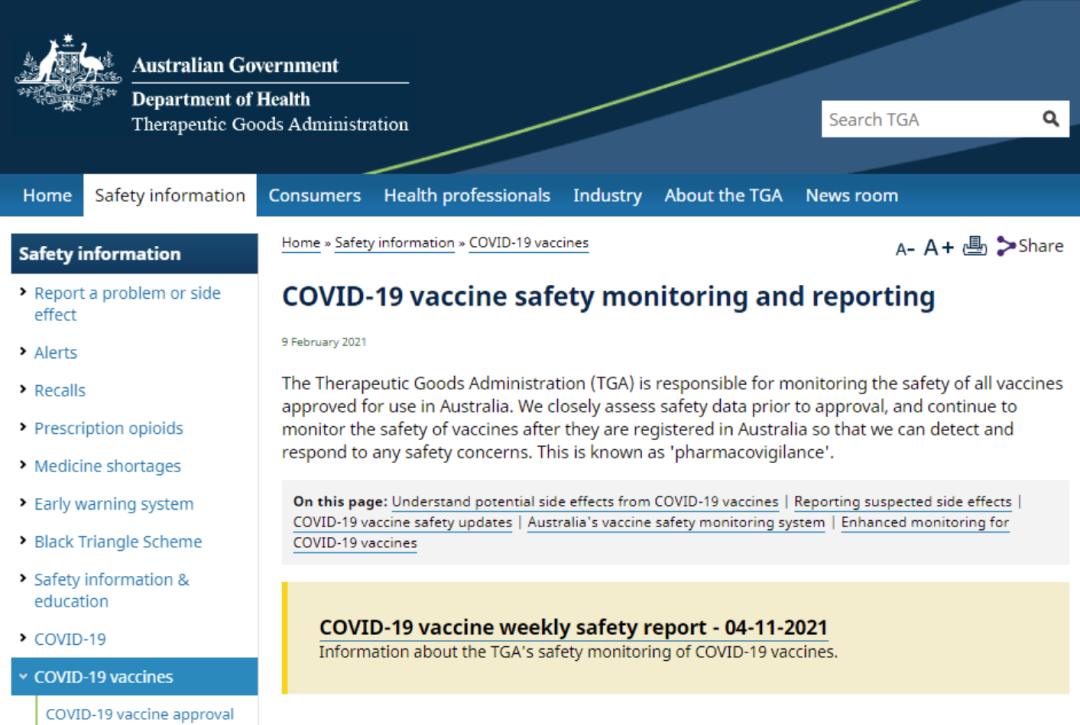The height and width of the screenshot is (725, 1080).
Task: Open the News room tab
Action: (x=851, y=196)
